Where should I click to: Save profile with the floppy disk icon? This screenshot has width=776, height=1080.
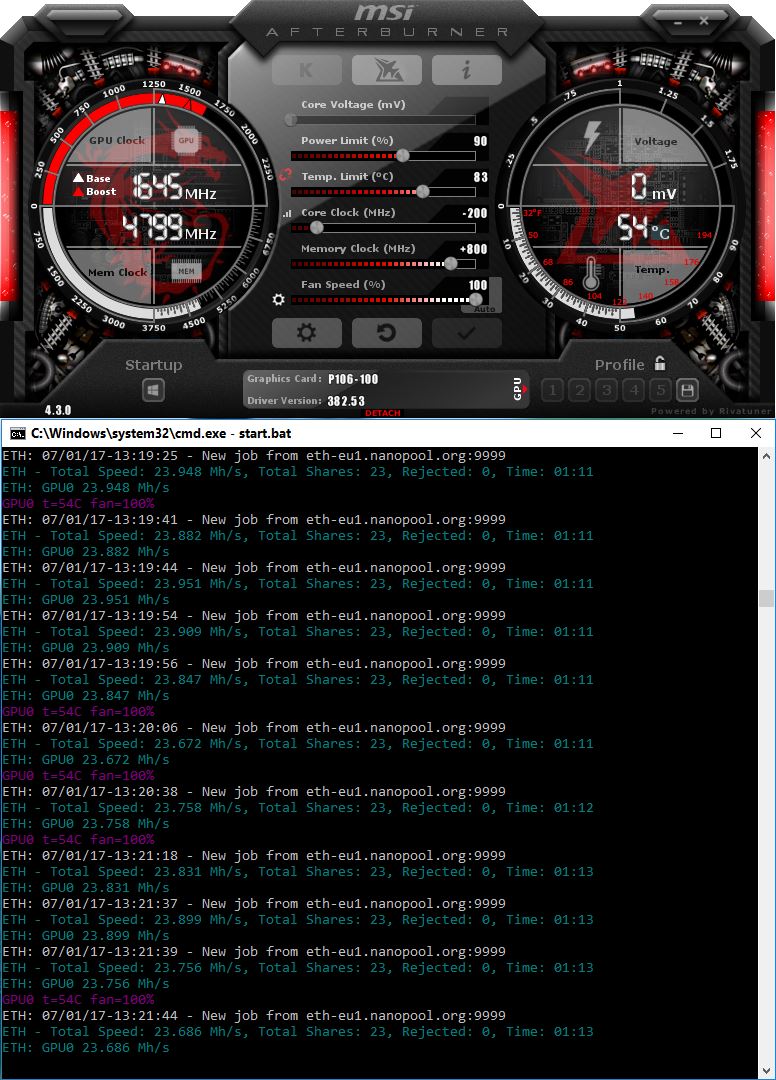point(686,391)
